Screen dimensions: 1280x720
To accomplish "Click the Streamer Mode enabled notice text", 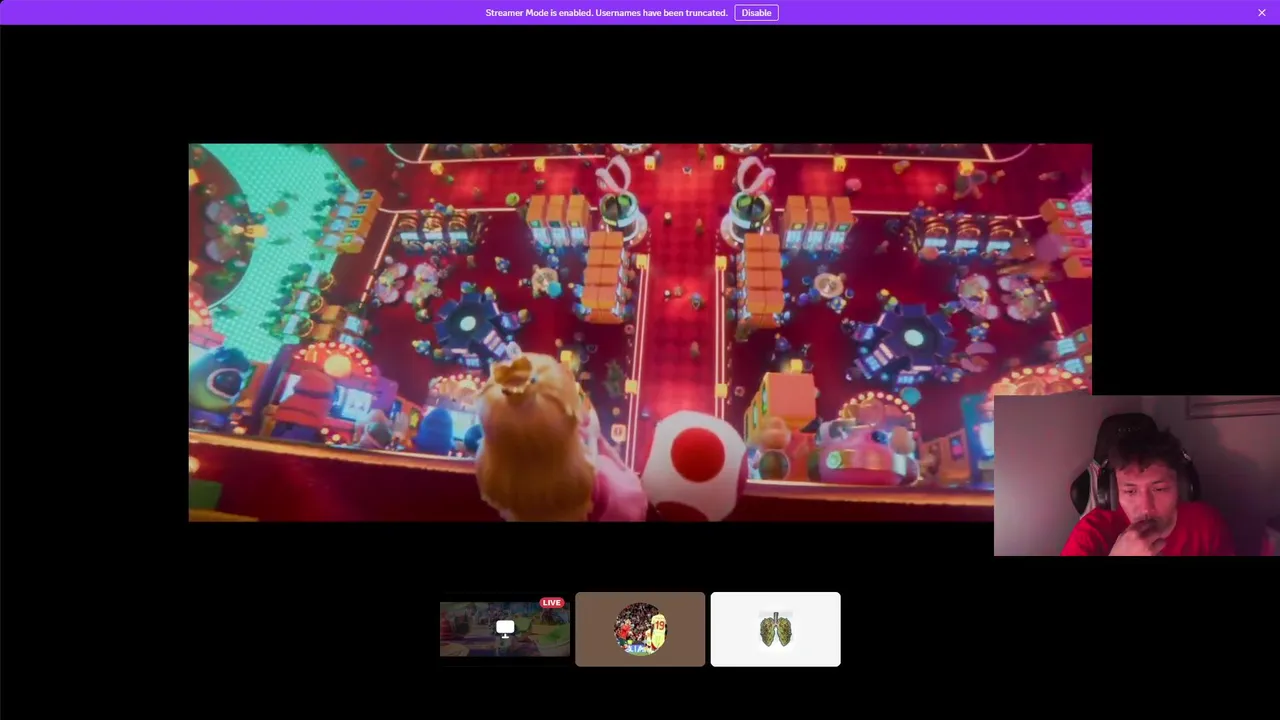I will (606, 13).
